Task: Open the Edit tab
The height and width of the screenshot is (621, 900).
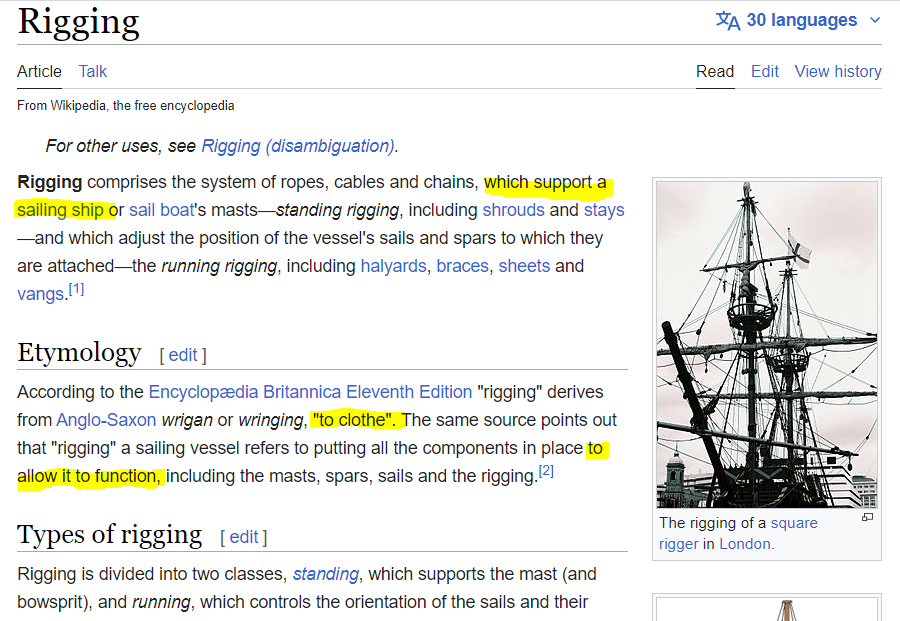Action: (x=765, y=71)
